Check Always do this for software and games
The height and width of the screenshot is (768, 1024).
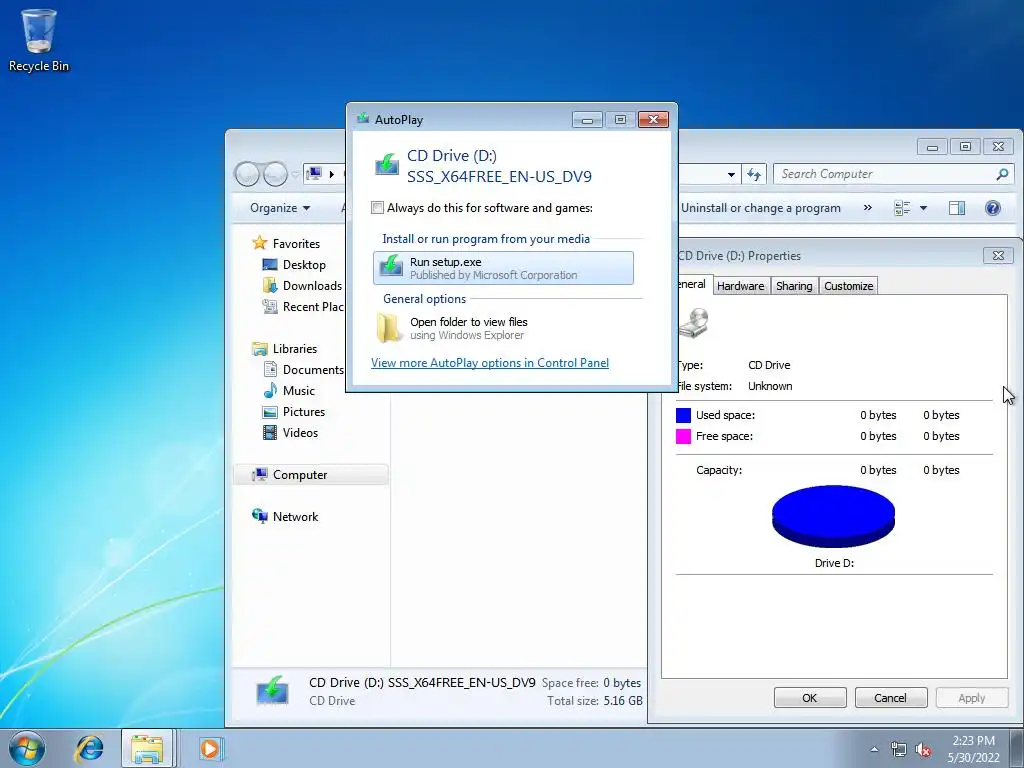click(x=377, y=208)
